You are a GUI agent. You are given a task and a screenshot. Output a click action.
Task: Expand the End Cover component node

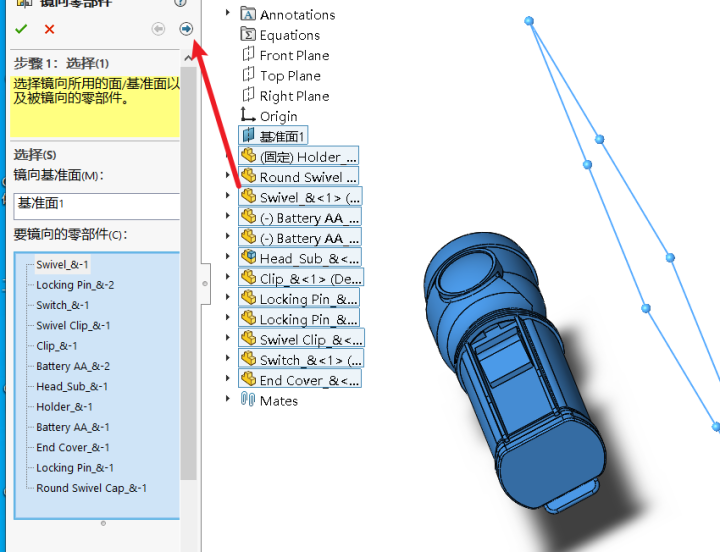pyautogui.click(x=228, y=378)
